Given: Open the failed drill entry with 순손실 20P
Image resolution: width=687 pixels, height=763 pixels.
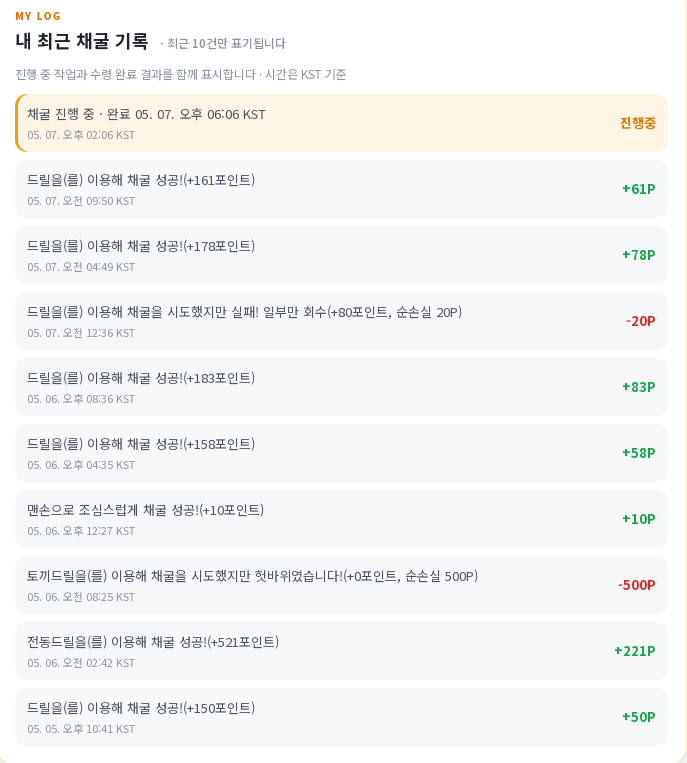Looking at the screenshot, I should click(341, 321).
